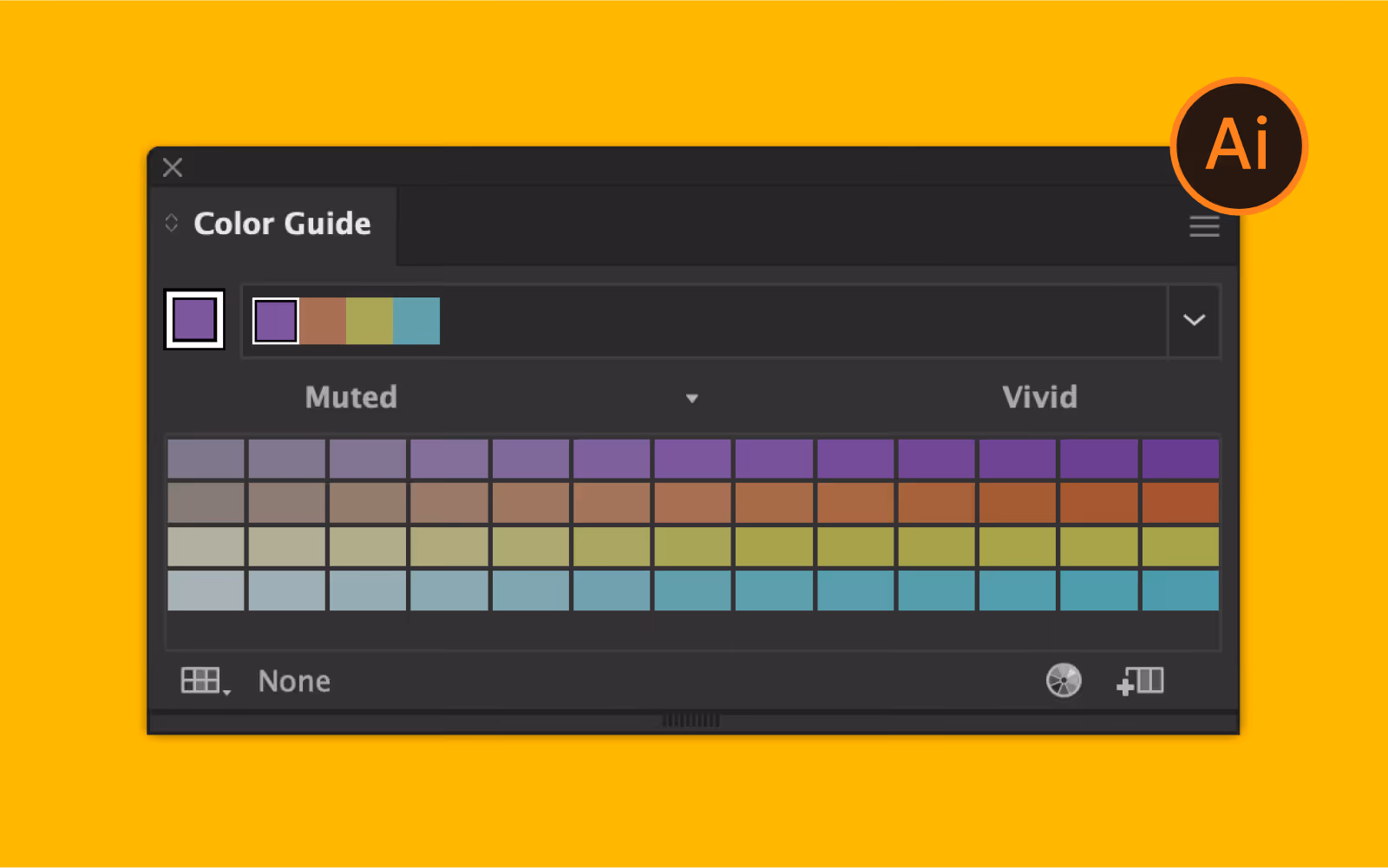Click the purple base color swatch

194,320
